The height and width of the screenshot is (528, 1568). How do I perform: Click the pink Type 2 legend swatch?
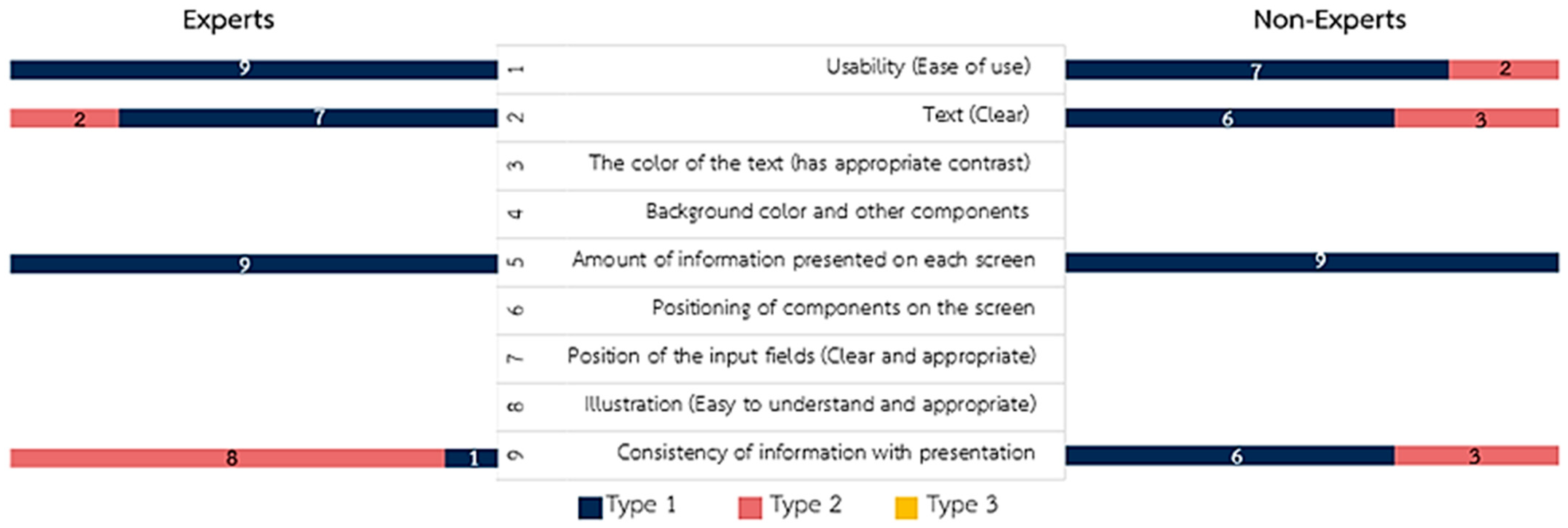coord(749,507)
